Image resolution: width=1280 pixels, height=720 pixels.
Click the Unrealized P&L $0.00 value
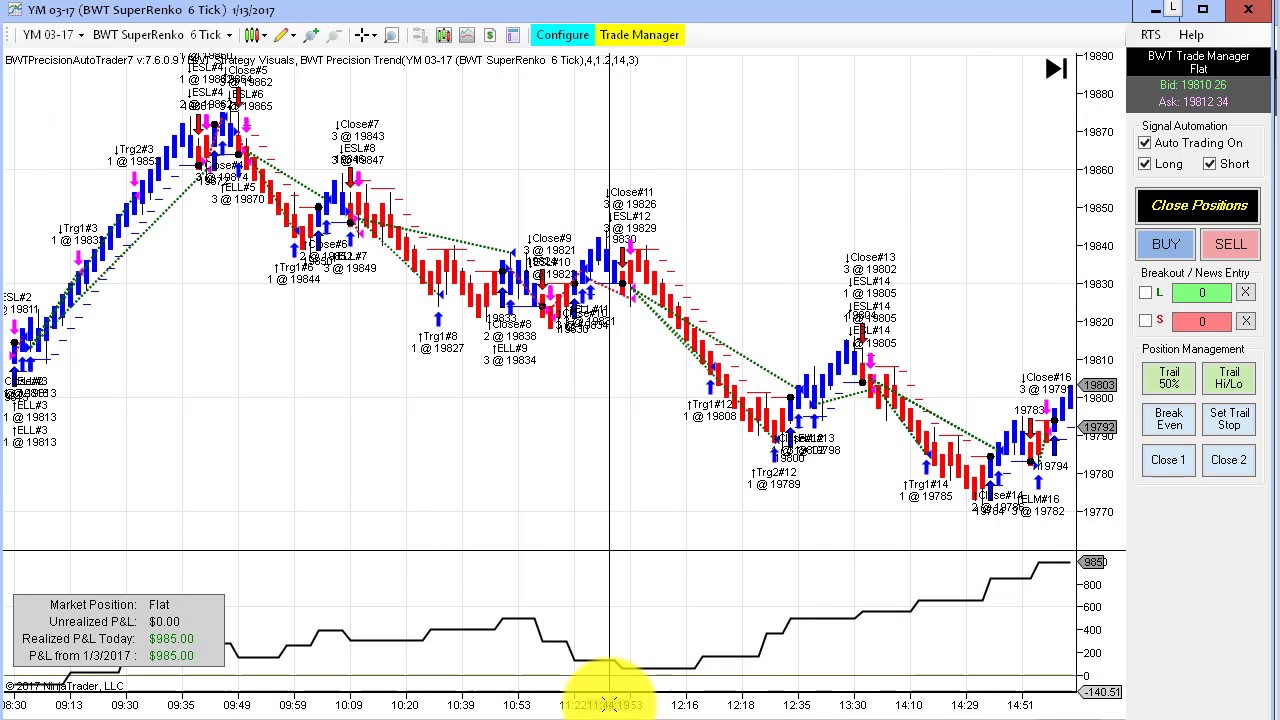(164, 622)
